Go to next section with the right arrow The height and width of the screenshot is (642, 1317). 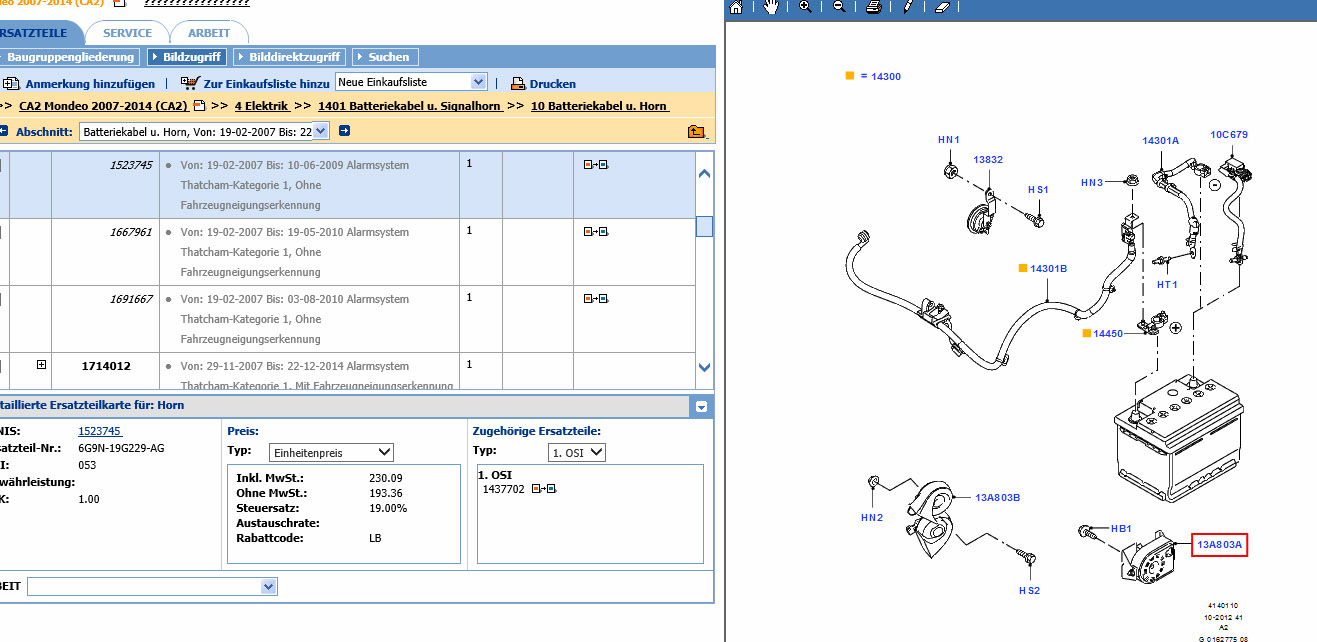click(x=344, y=131)
